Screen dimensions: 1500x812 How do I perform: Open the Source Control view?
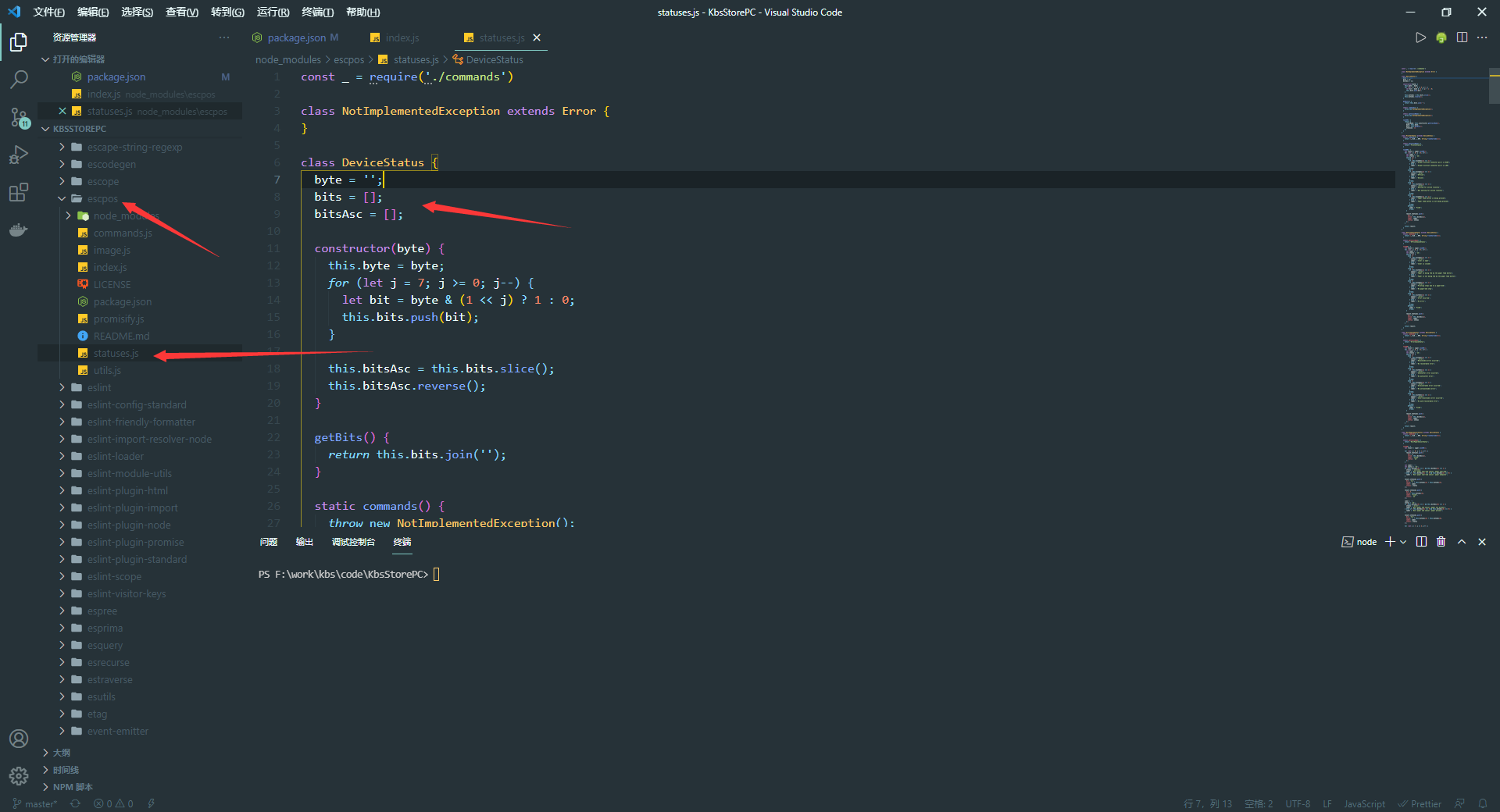19,117
